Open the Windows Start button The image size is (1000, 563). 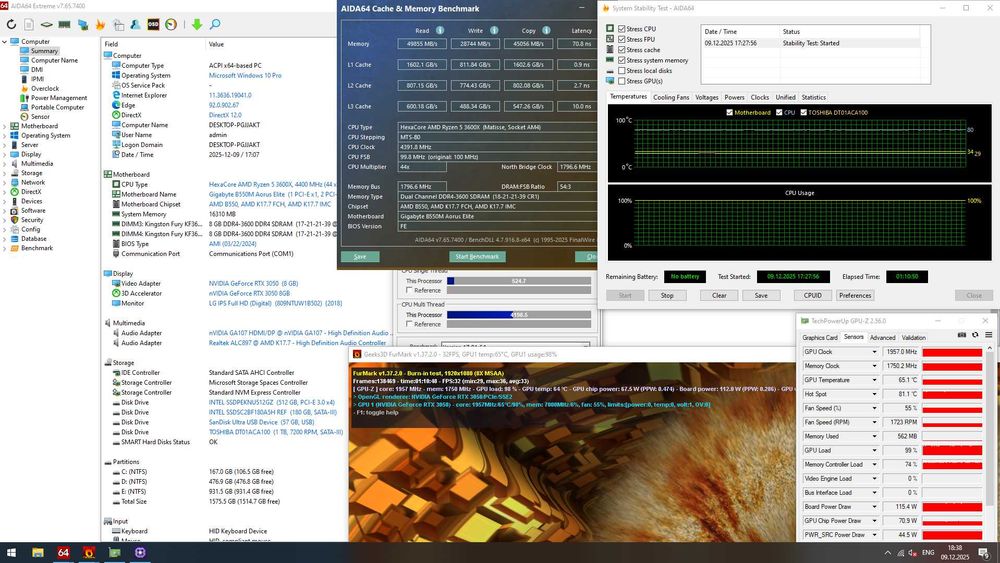point(11,552)
